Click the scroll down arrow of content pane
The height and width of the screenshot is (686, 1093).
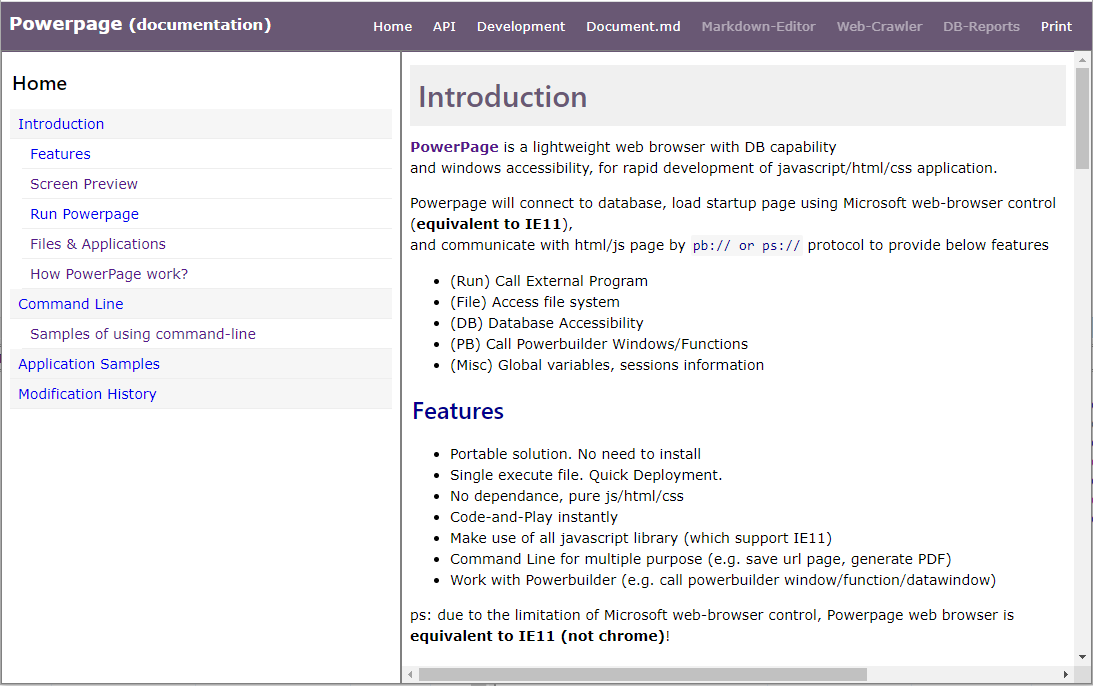(x=1082, y=657)
